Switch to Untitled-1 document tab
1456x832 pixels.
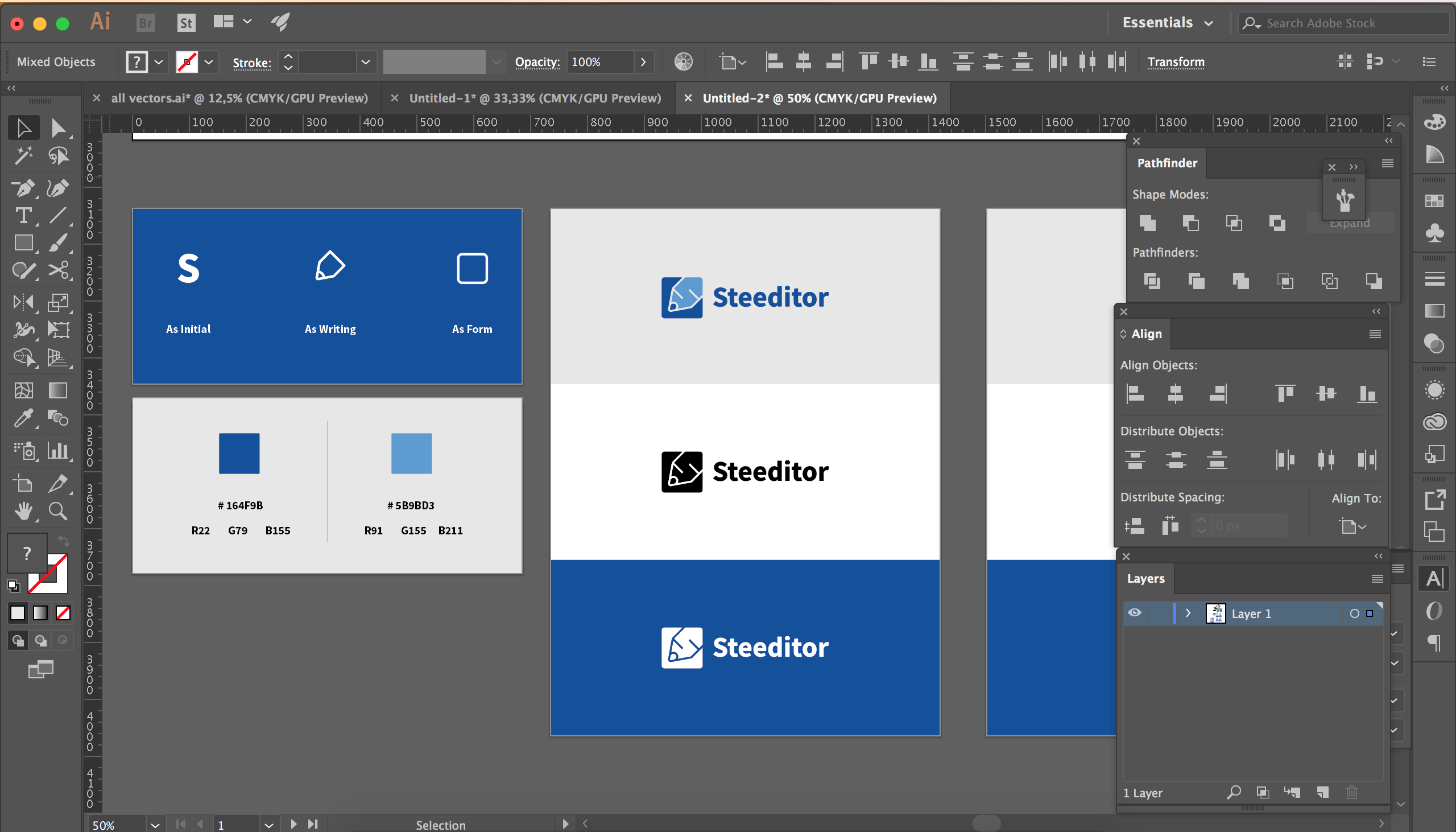(x=535, y=98)
